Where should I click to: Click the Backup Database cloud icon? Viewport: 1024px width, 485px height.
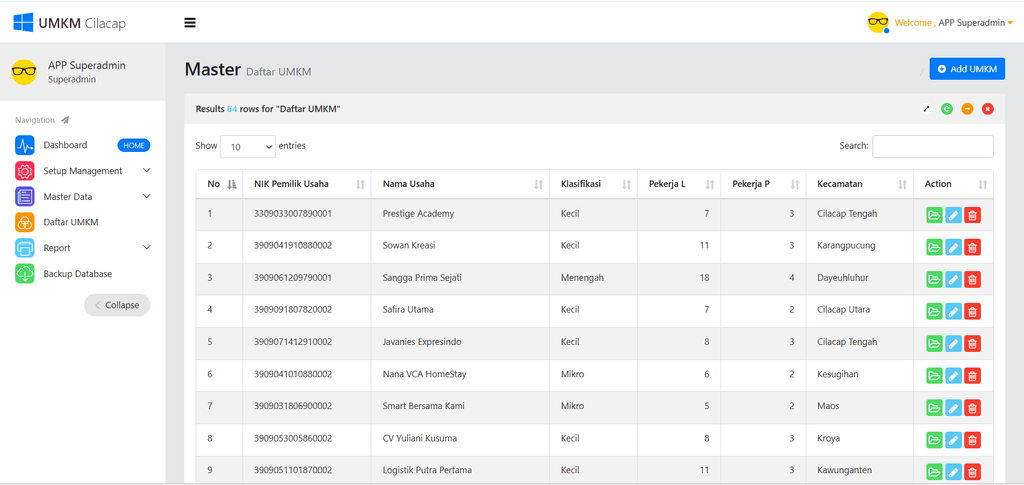tap(25, 274)
